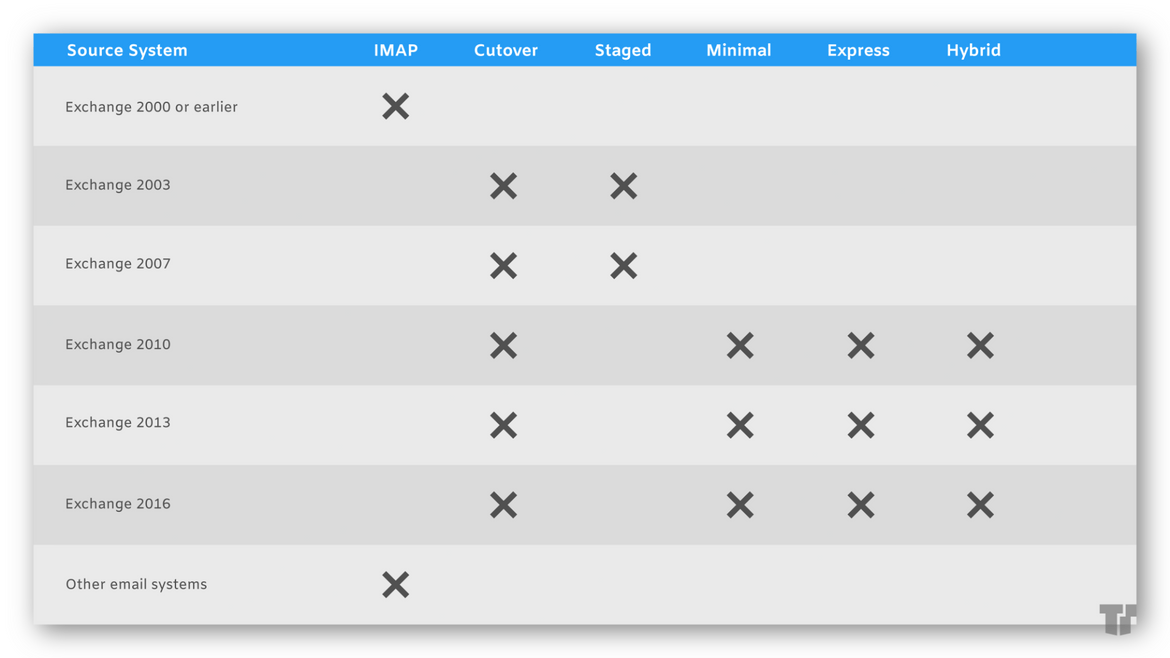Click the Source System column header
Image resolution: width=1170 pixels, height=658 pixels.
click(127, 50)
